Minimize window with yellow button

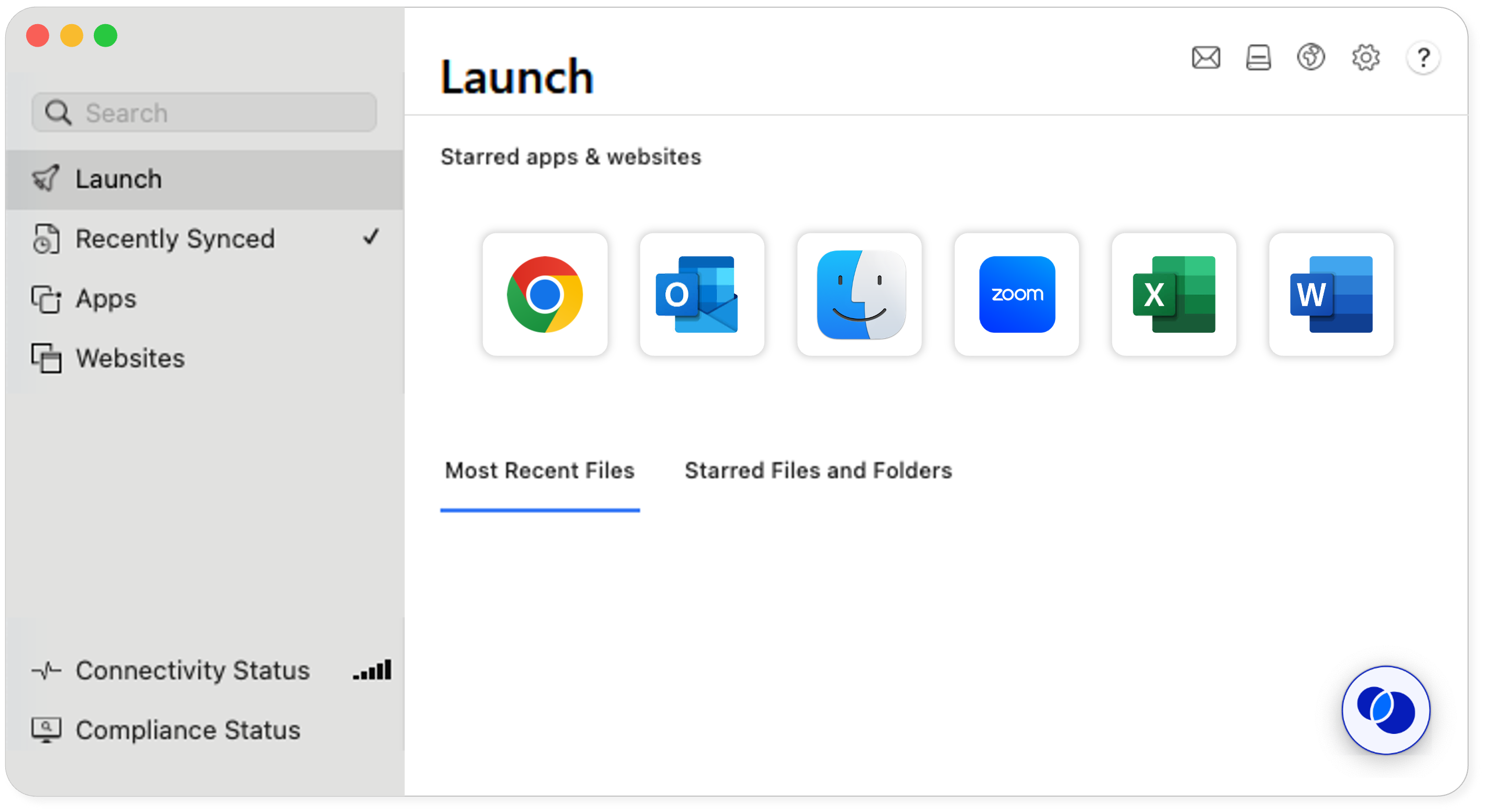(x=71, y=36)
